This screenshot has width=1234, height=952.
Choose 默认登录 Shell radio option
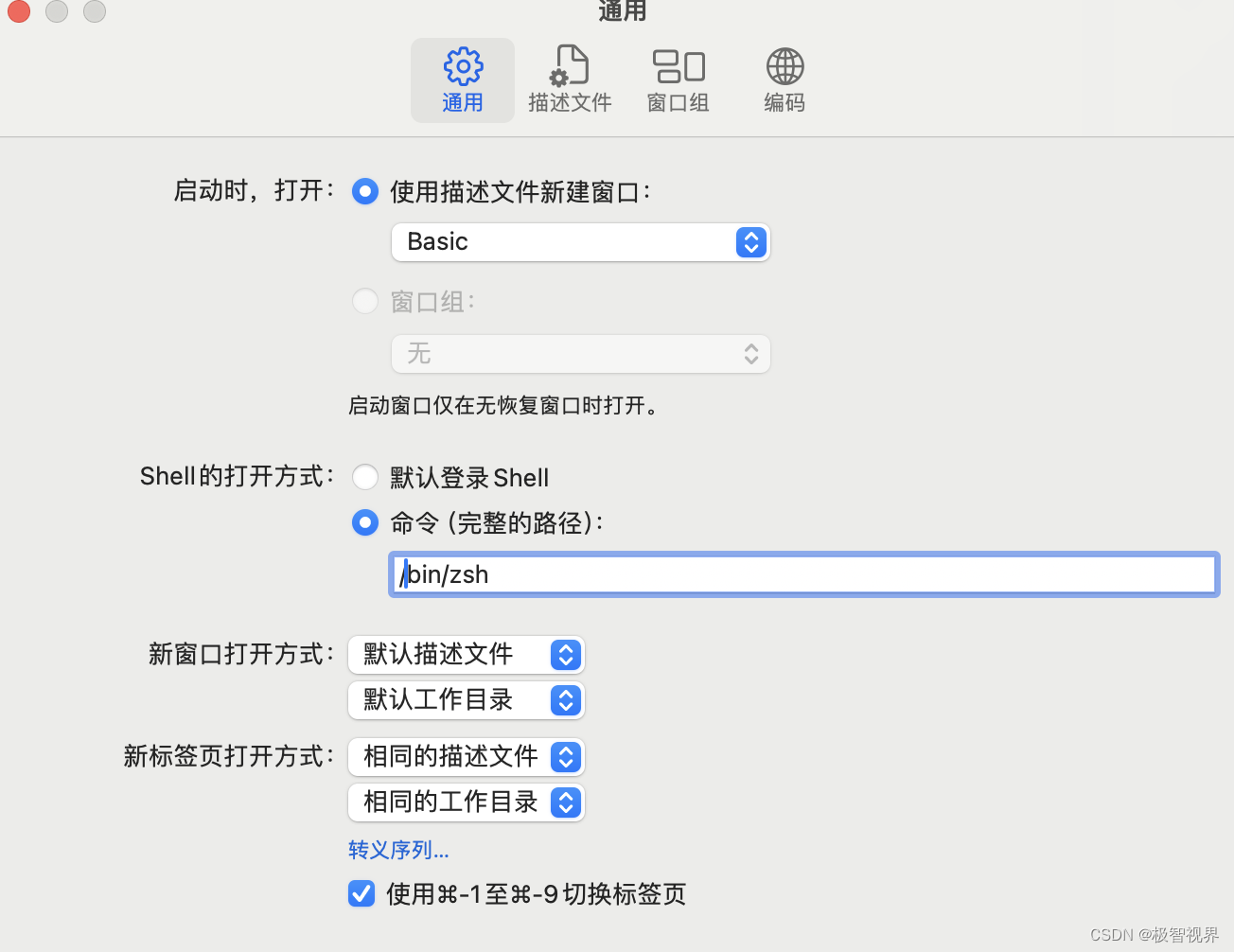click(x=365, y=477)
